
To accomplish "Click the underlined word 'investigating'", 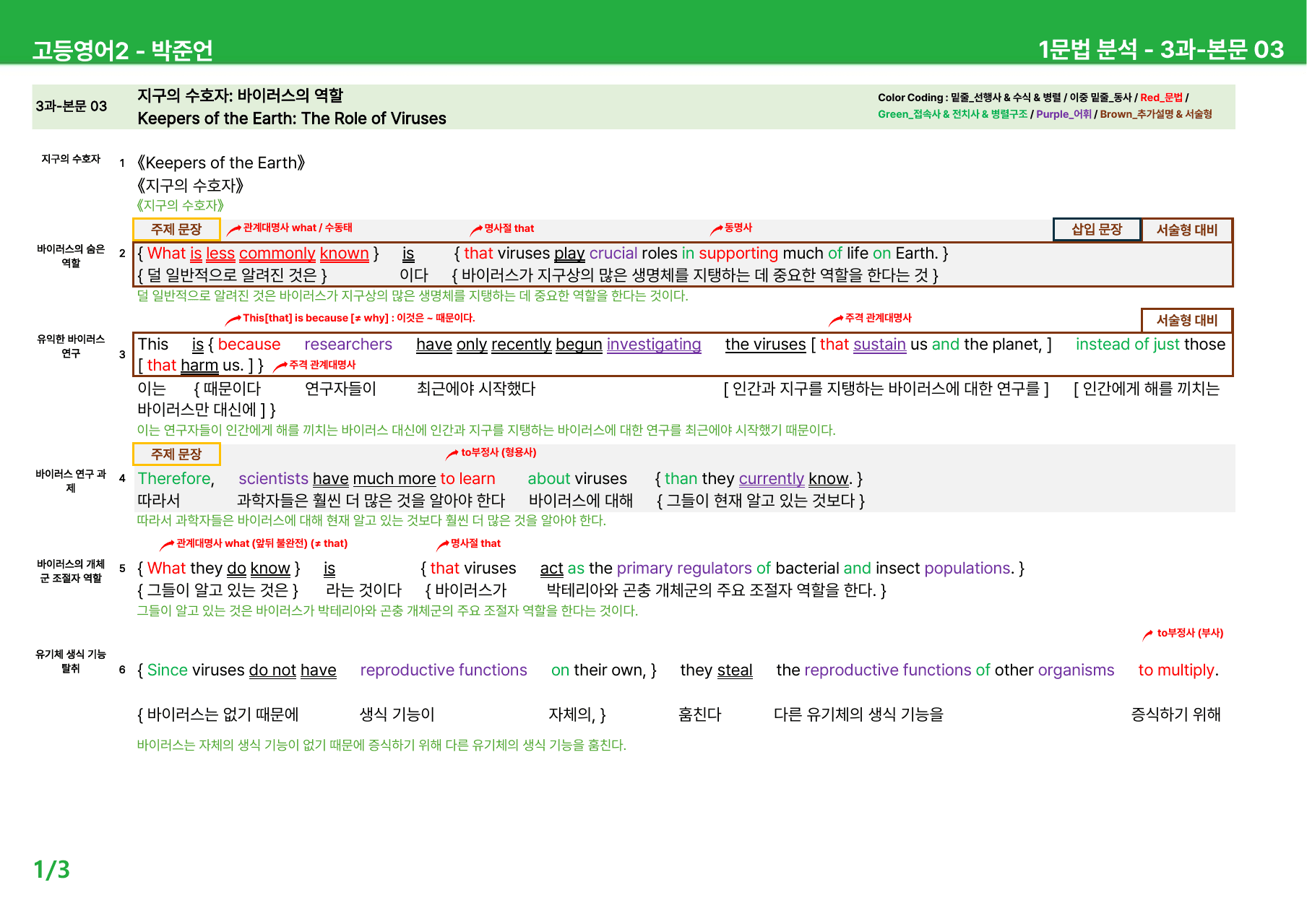I will (x=654, y=345).
